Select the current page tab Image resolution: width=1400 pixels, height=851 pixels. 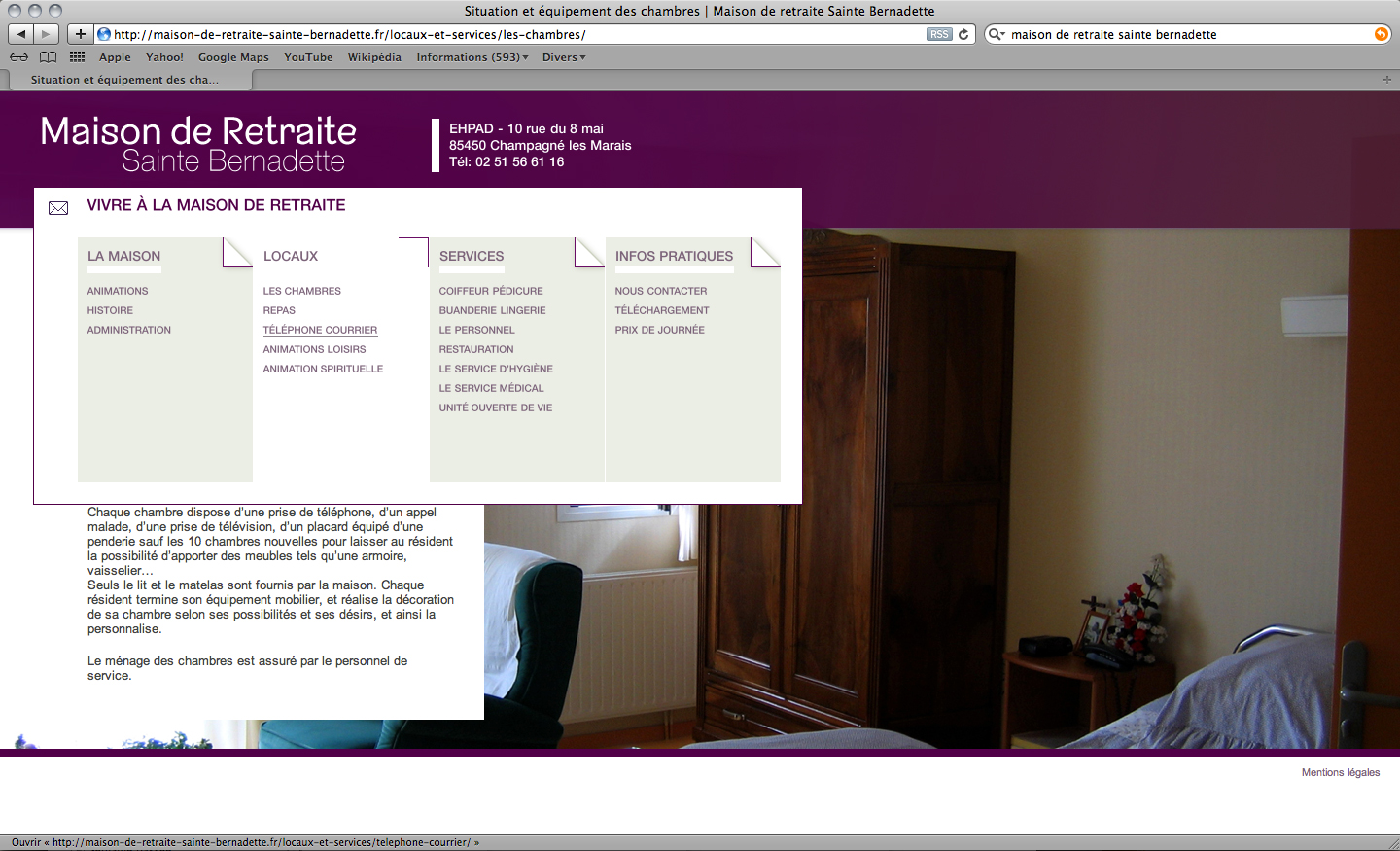pyautogui.click(x=124, y=80)
